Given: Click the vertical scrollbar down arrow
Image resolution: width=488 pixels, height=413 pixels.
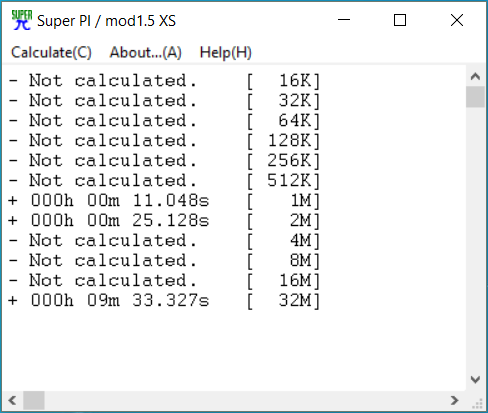Looking at the screenshot, I should (x=475, y=379).
